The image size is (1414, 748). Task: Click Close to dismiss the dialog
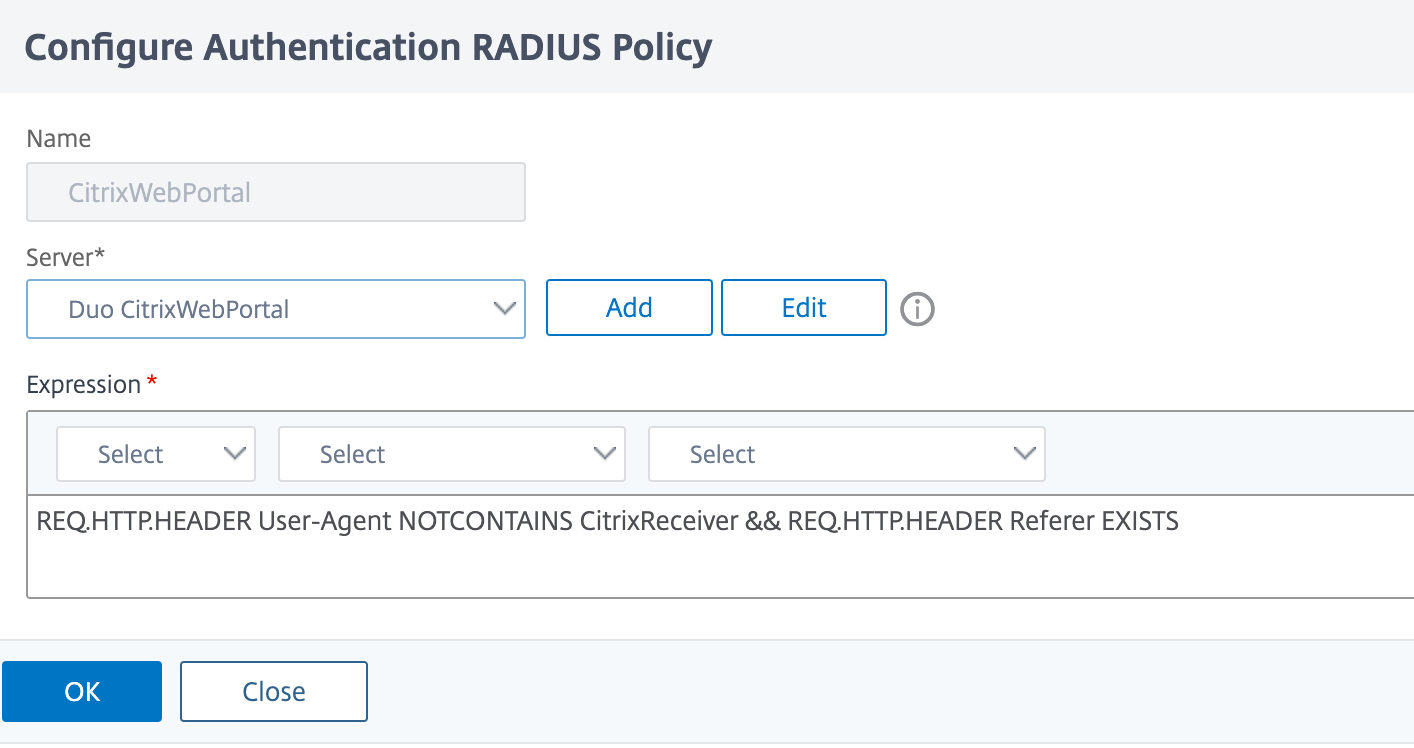[x=273, y=691]
